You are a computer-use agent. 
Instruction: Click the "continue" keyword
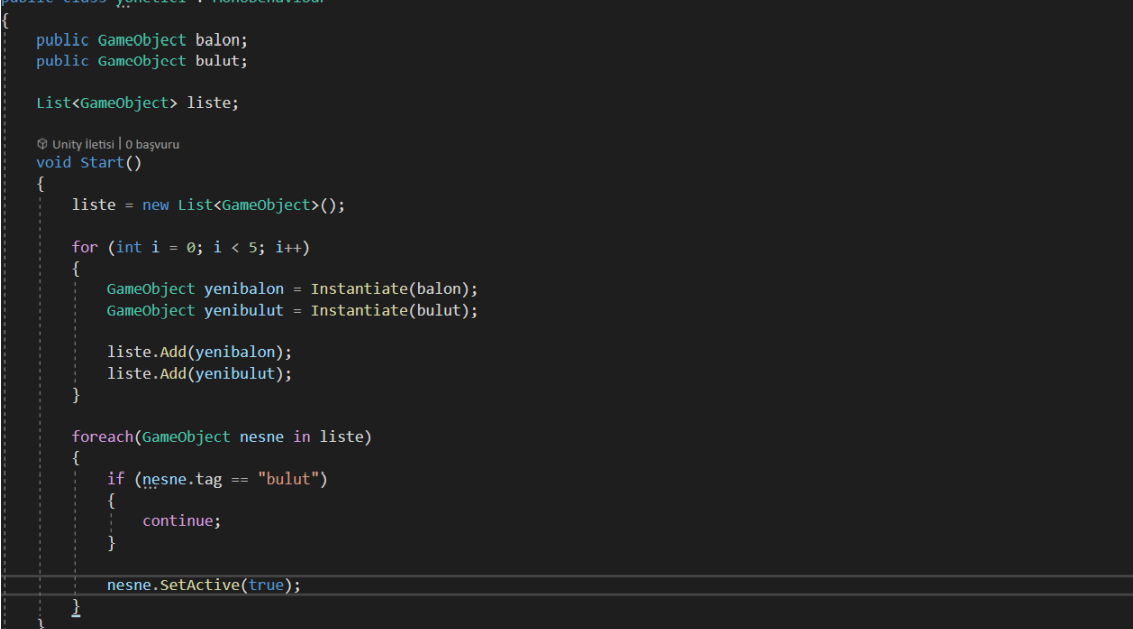point(178,521)
